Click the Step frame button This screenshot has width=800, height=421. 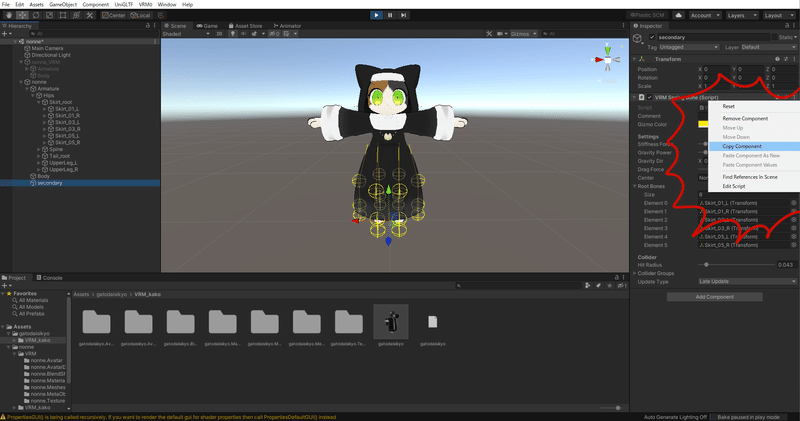click(x=403, y=15)
